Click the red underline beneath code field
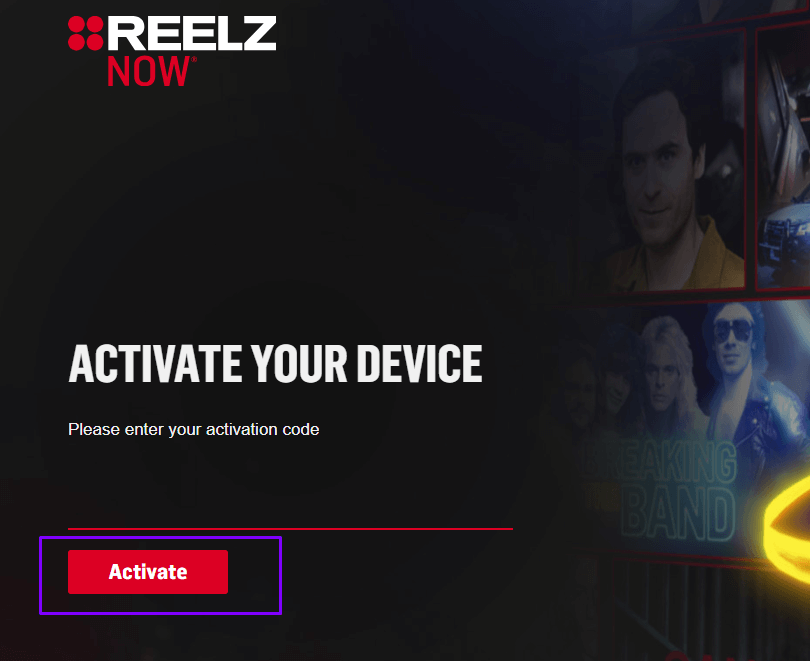This screenshot has width=810, height=661. click(x=290, y=529)
